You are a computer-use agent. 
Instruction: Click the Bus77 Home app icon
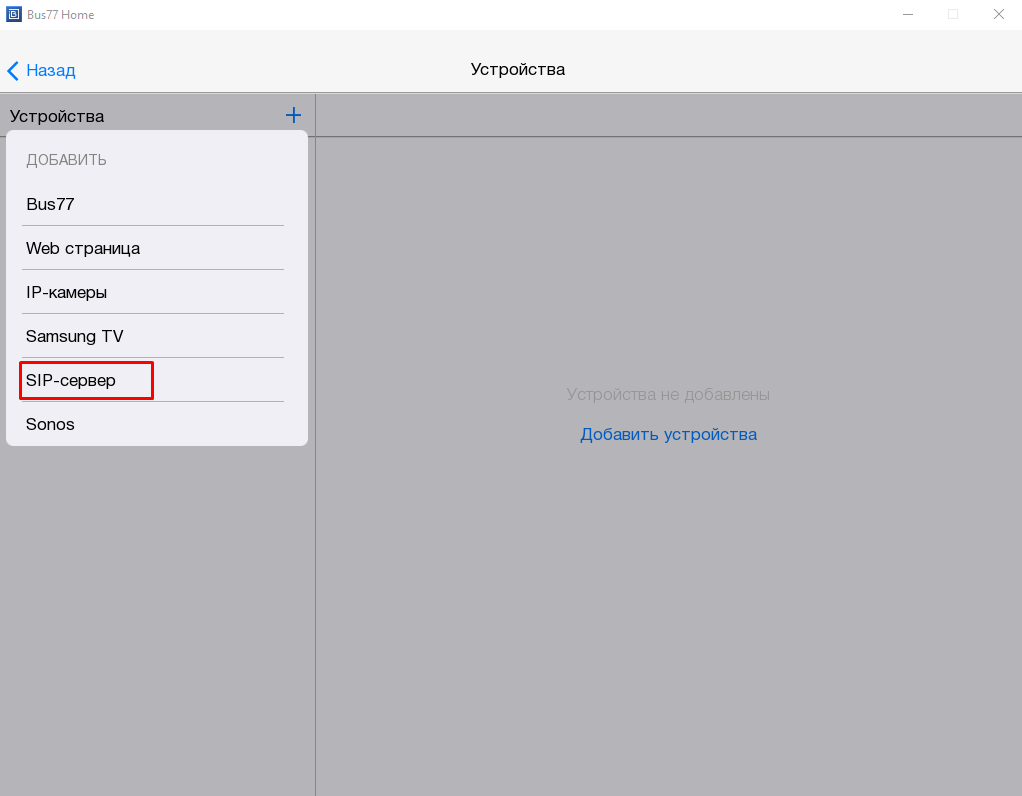click(13, 14)
